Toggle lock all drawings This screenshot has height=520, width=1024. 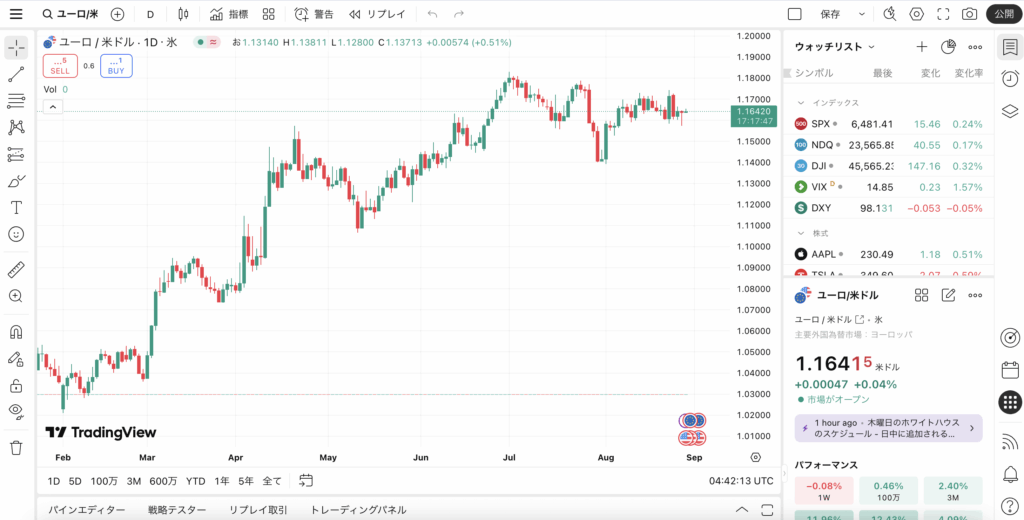pyautogui.click(x=16, y=385)
